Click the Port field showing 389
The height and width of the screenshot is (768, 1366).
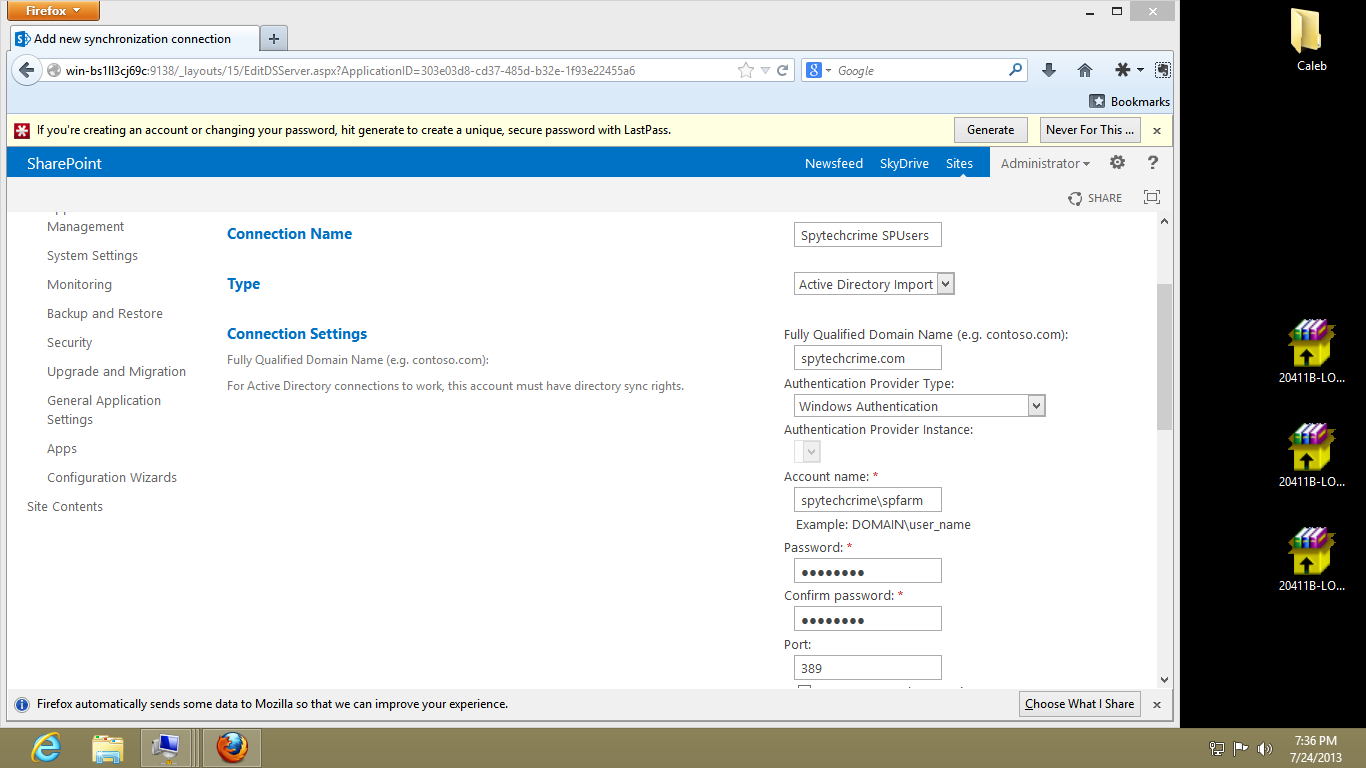[x=867, y=668]
